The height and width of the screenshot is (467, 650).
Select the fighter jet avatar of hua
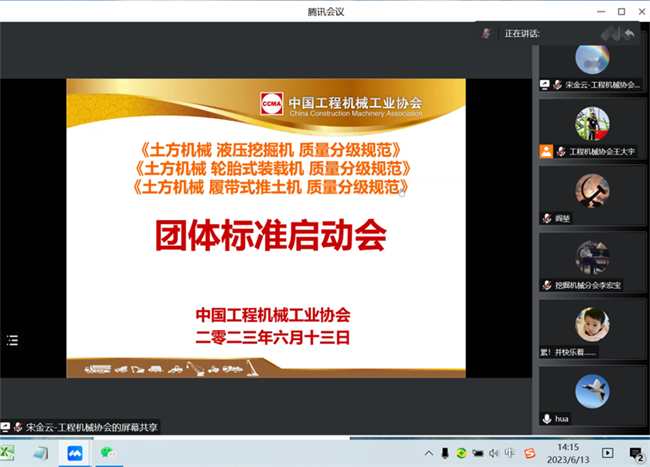click(x=592, y=391)
